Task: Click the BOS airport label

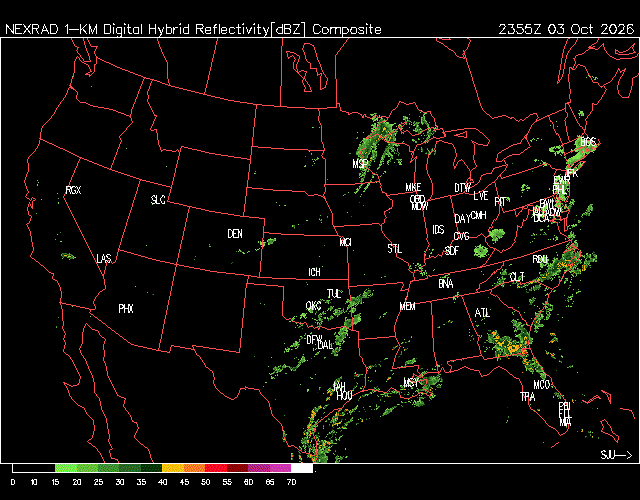Action: click(x=588, y=142)
